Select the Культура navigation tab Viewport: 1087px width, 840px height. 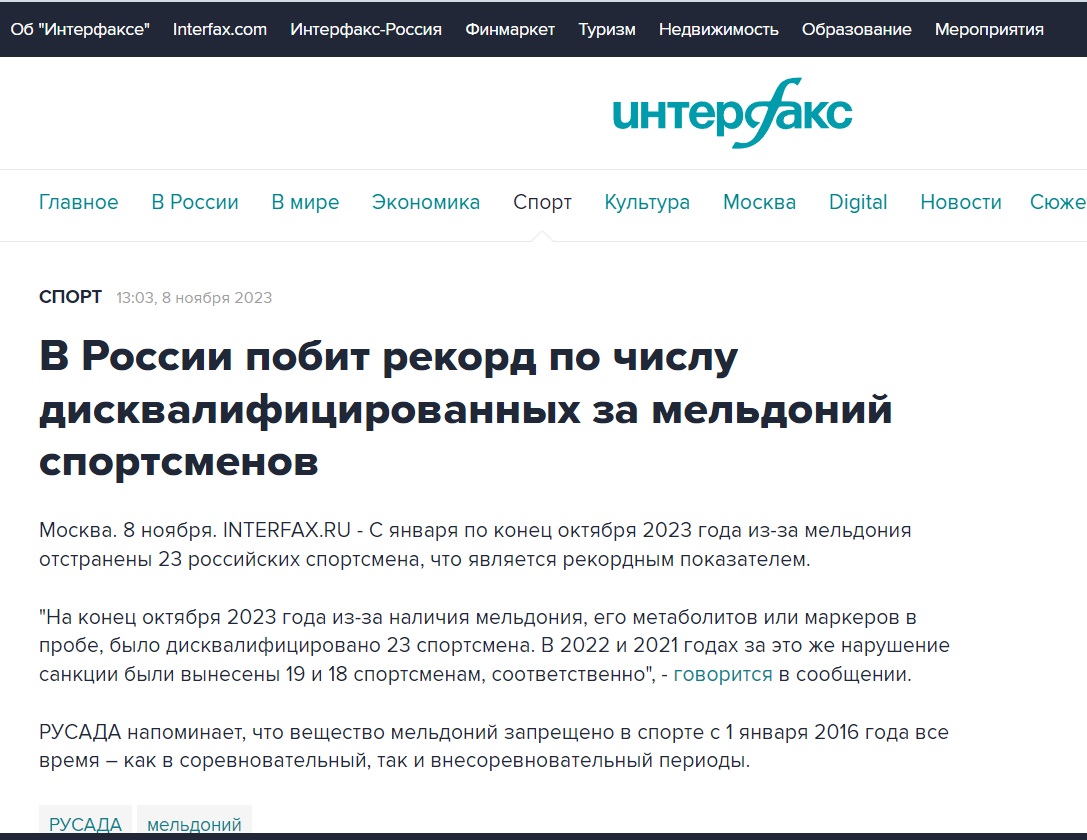[647, 202]
